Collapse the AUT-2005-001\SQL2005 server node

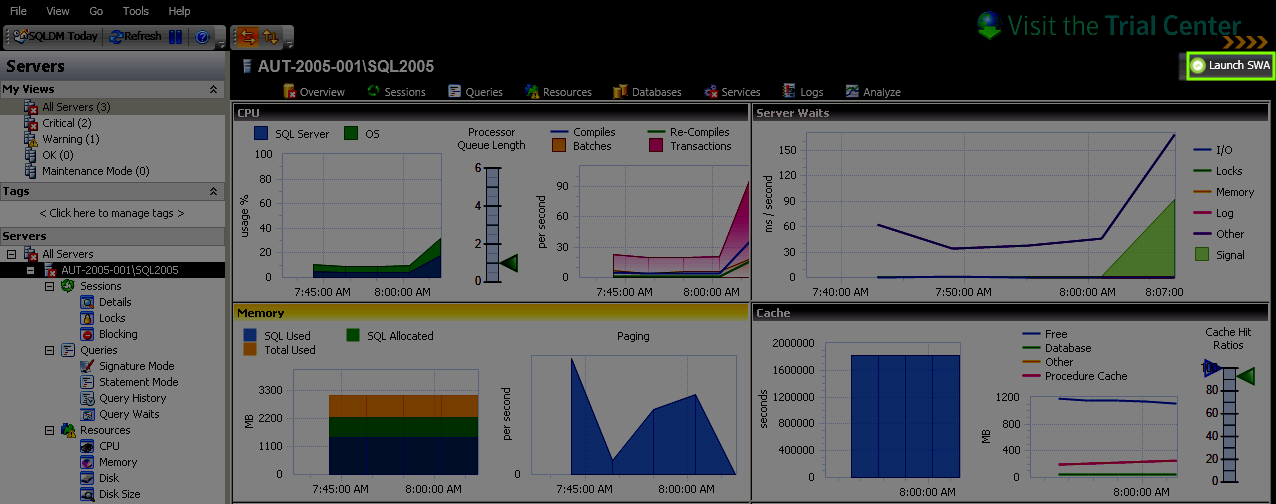30,270
